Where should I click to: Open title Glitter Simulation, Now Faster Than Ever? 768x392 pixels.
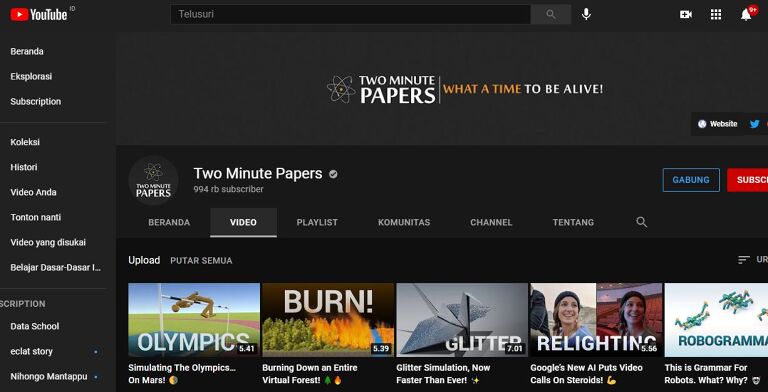coord(443,374)
